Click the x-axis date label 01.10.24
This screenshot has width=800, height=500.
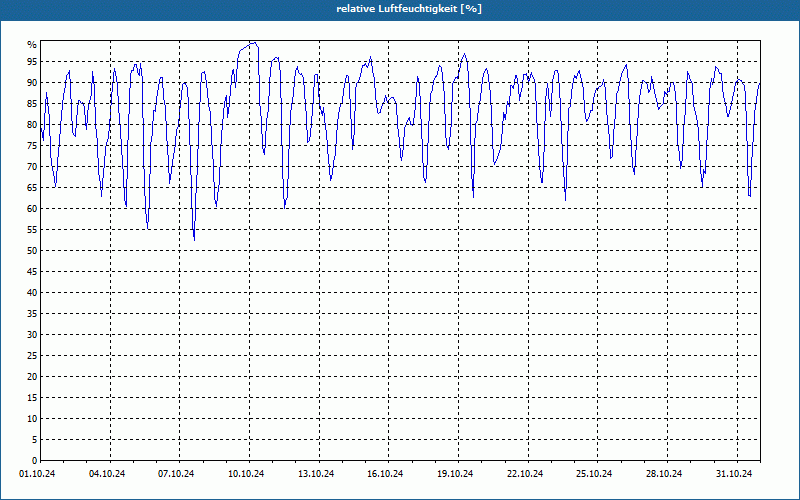click(37, 474)
